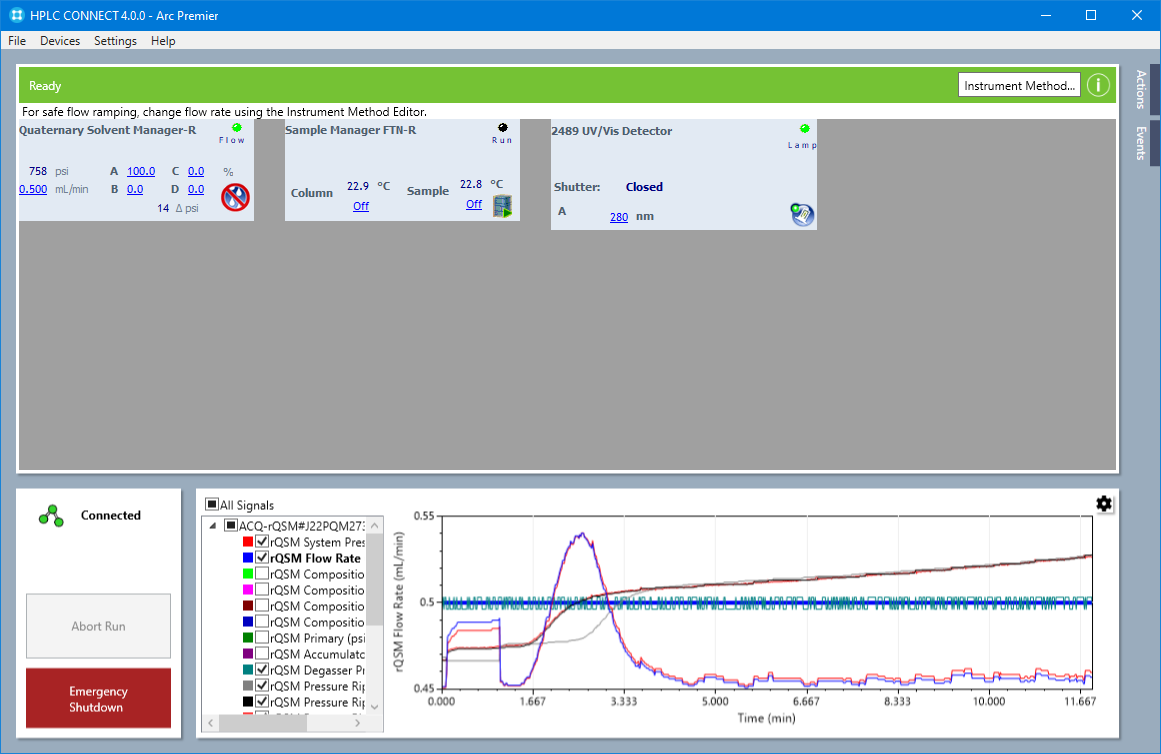
Task: Click the Flow status LED indicator
Action: pyautogui.click(x=236, y=127)
